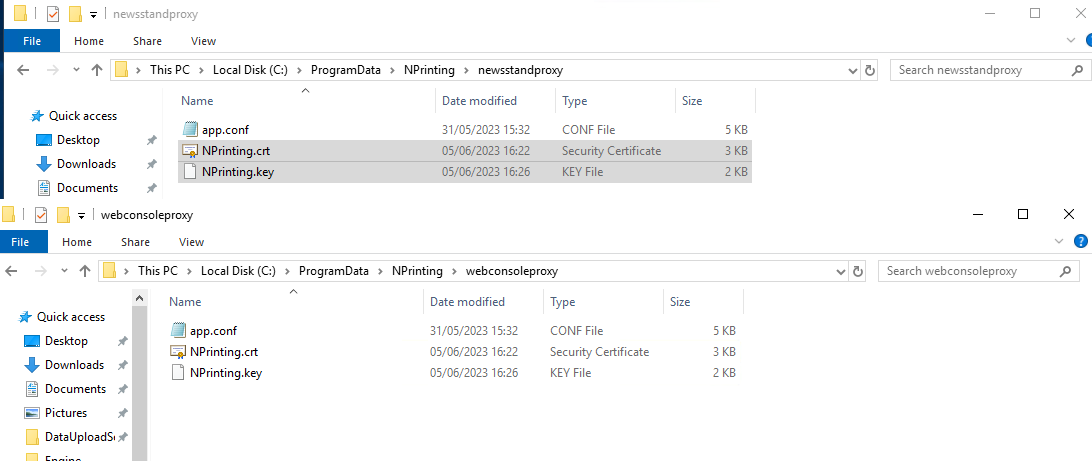Screen dimensions: 1092x461
Task: Select NPrinting in newsstandproxy address bar
Action: tap(429, 70)
